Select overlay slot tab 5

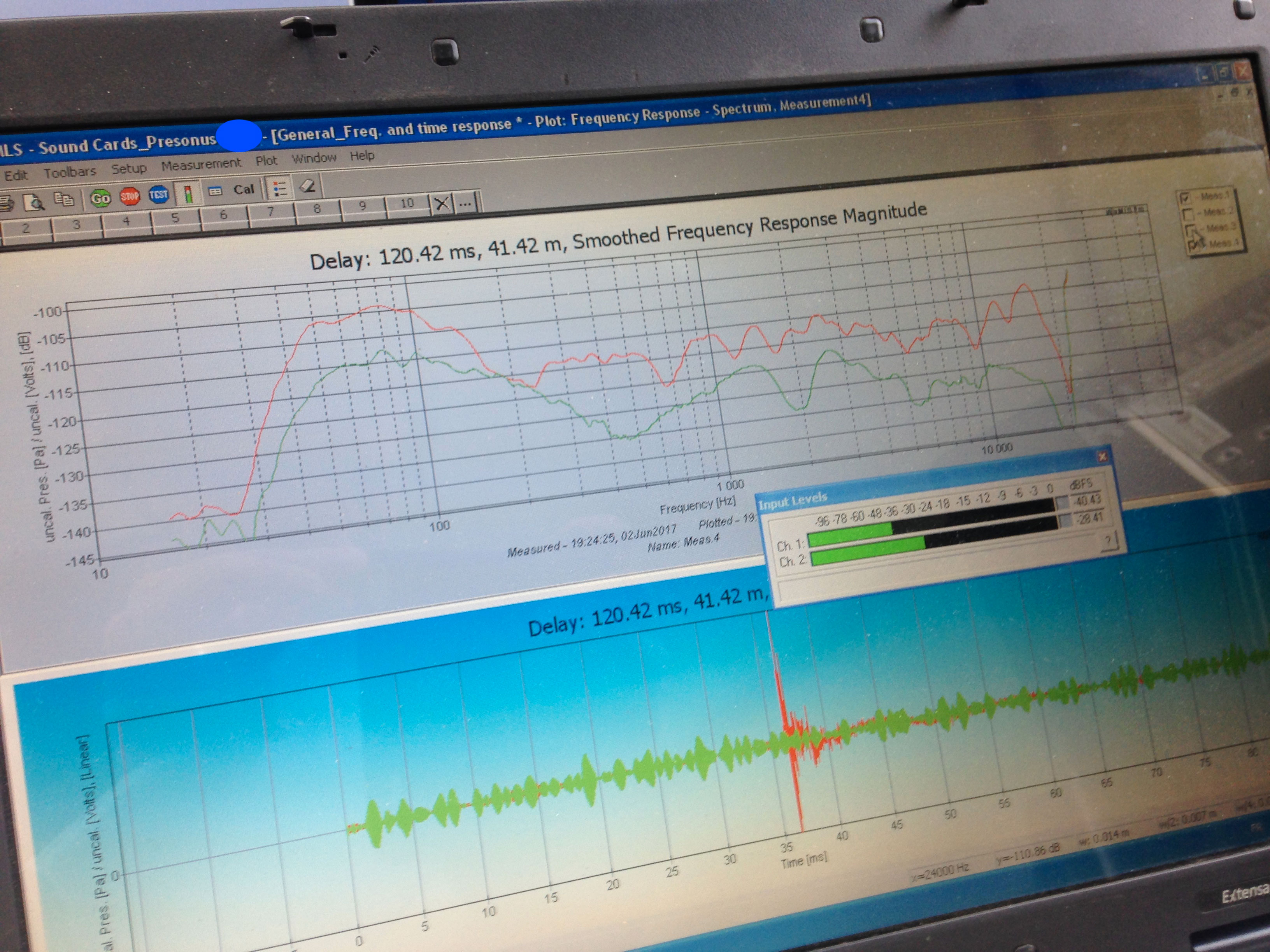175,218
